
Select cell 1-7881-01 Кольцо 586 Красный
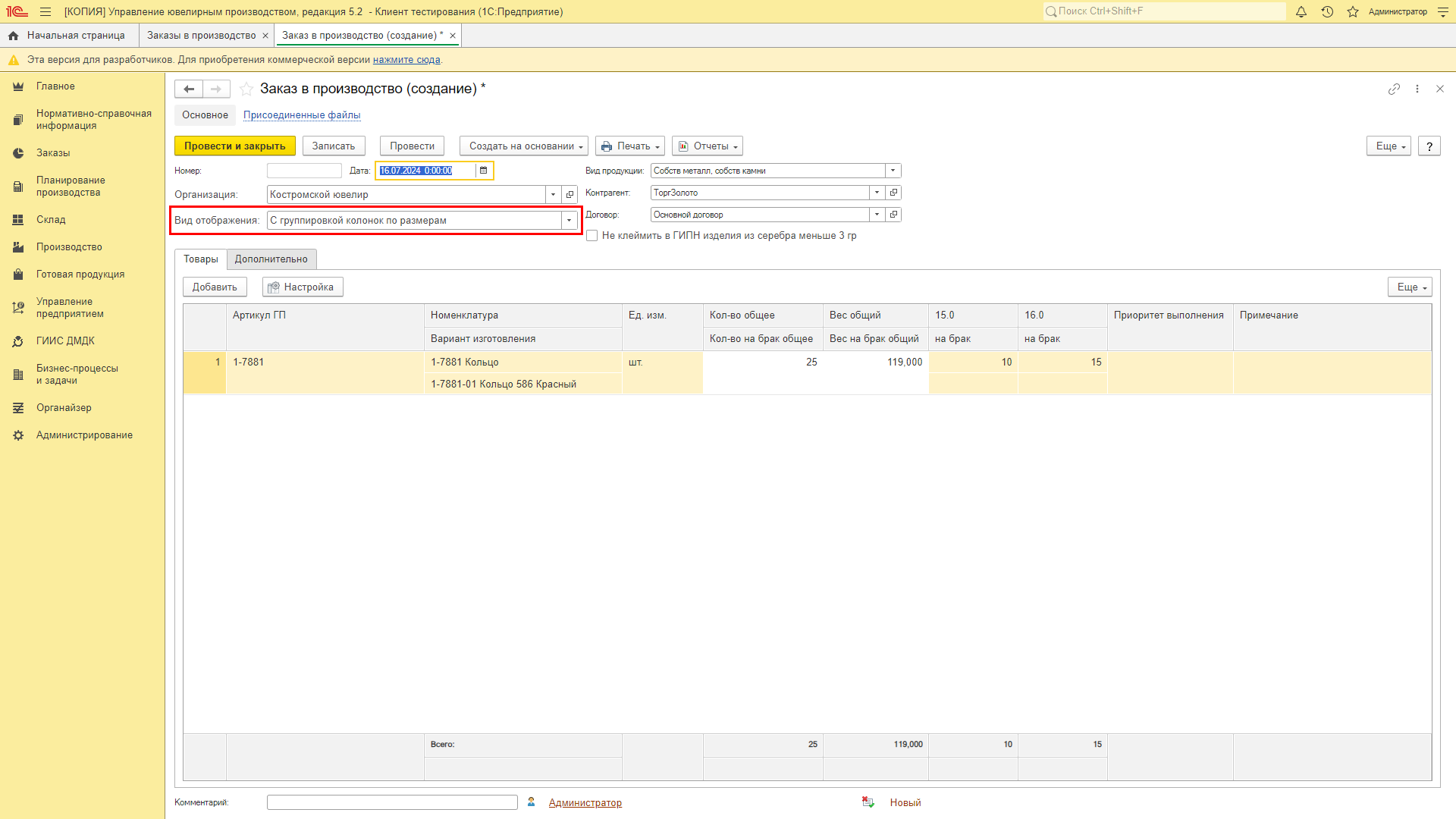click(x=523, y=384)
